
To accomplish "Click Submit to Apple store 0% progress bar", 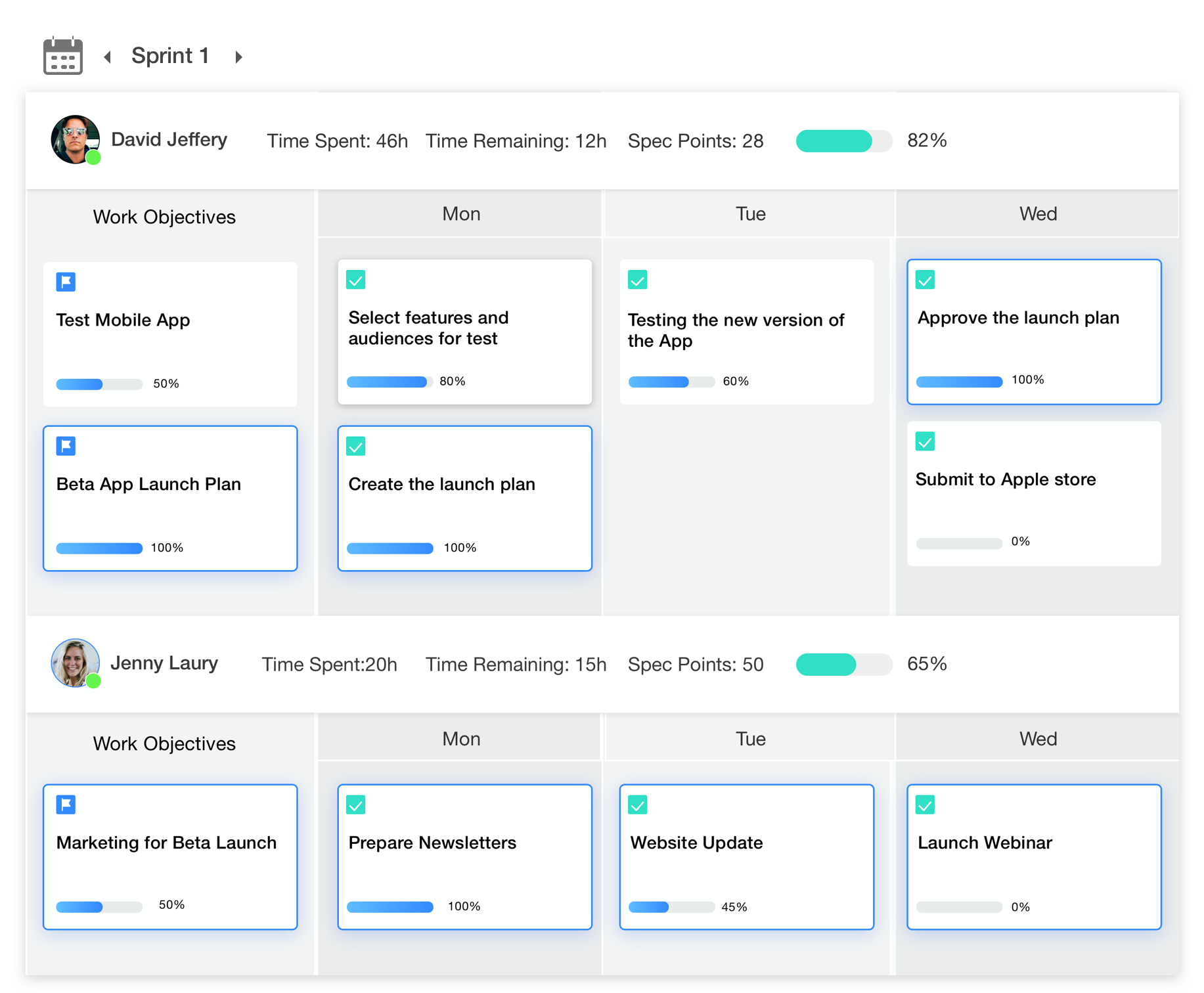I will [x=959, y=543].
